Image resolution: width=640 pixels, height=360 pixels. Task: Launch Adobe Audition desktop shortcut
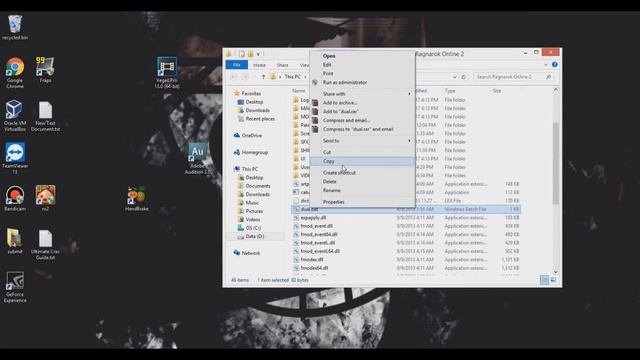198,158
